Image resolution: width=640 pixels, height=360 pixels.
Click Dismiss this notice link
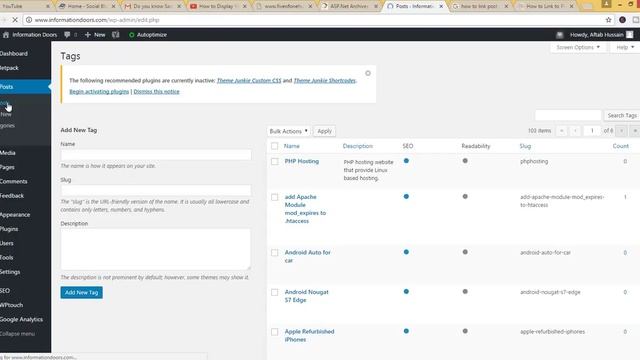point(156,91)
